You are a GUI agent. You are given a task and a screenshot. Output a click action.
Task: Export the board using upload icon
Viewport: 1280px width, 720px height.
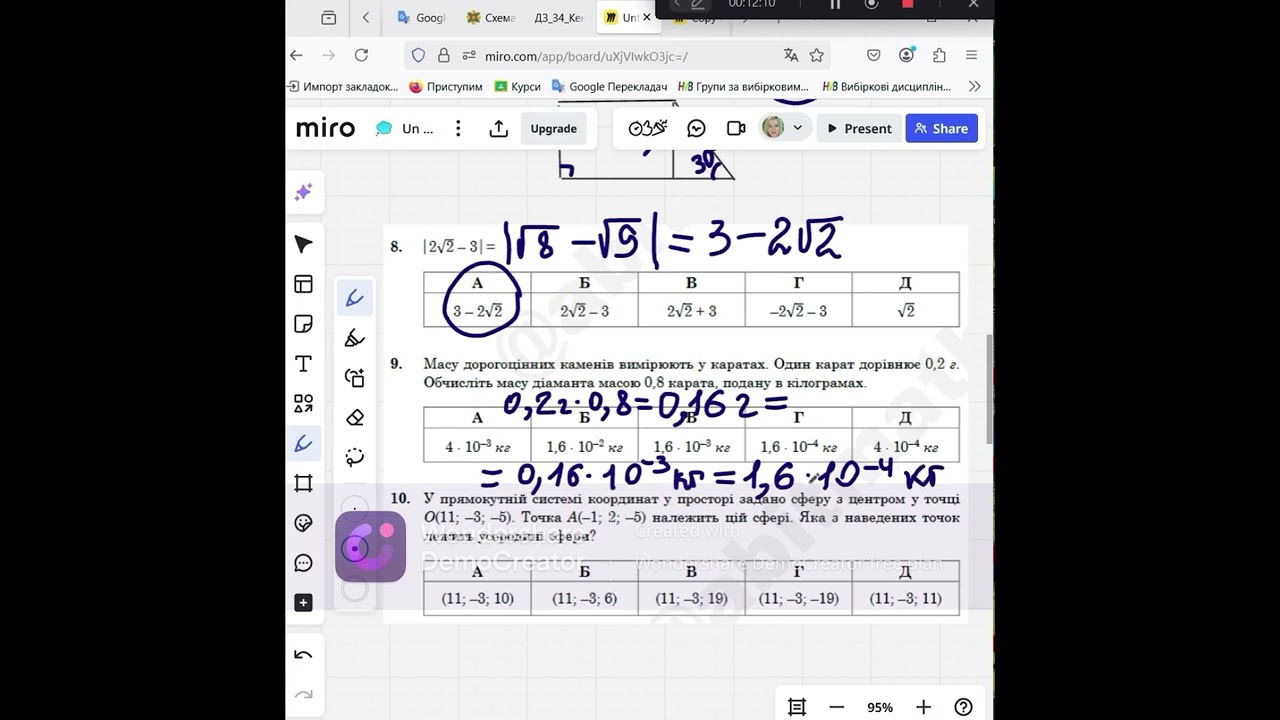tap(499, 129)
